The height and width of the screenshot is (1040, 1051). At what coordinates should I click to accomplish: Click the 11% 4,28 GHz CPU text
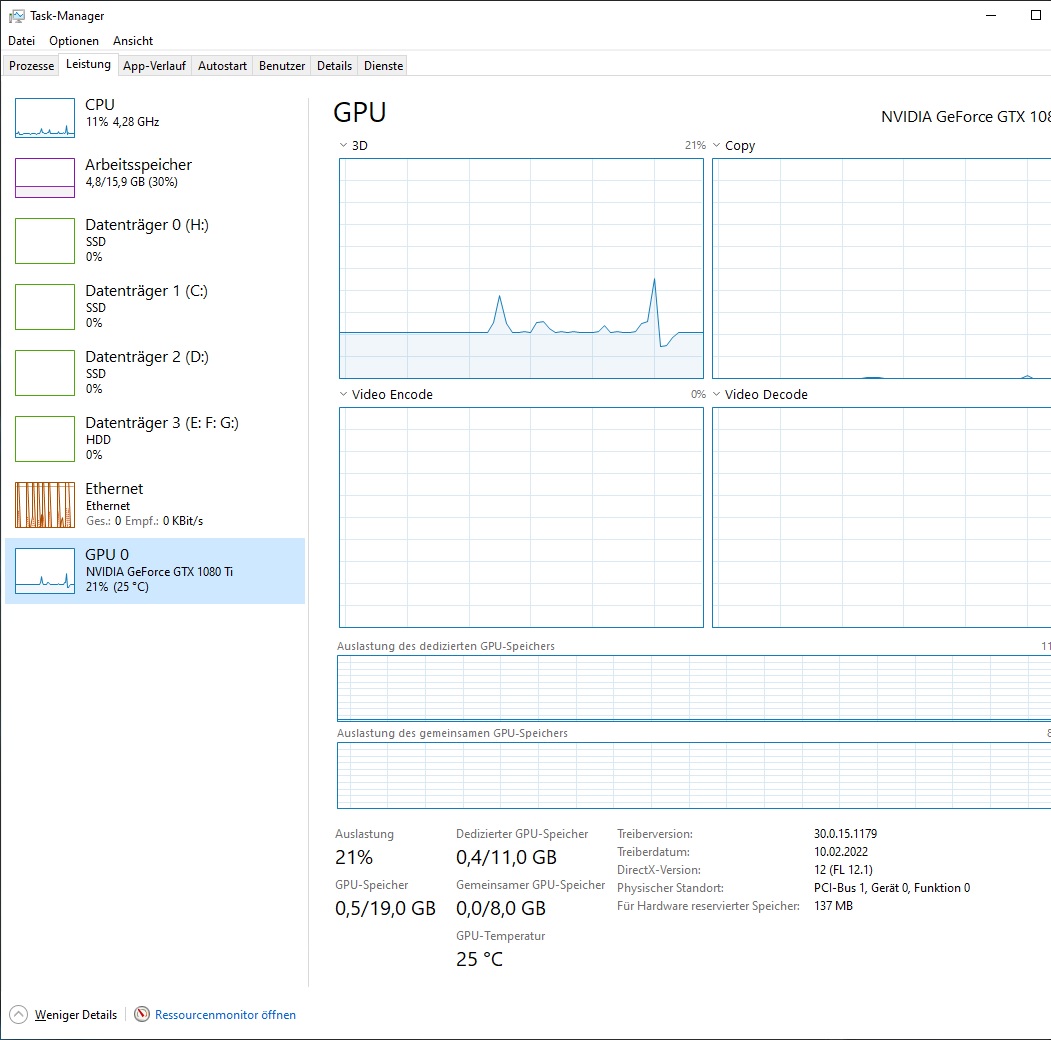click(x=123, y=122)
